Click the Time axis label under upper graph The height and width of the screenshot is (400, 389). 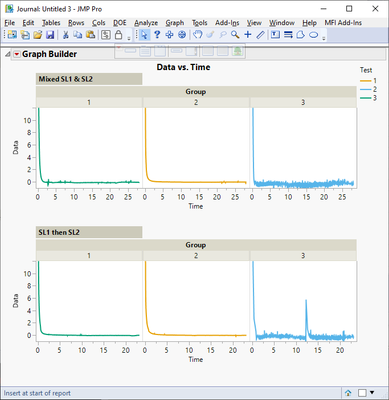[x=196, y=206]
